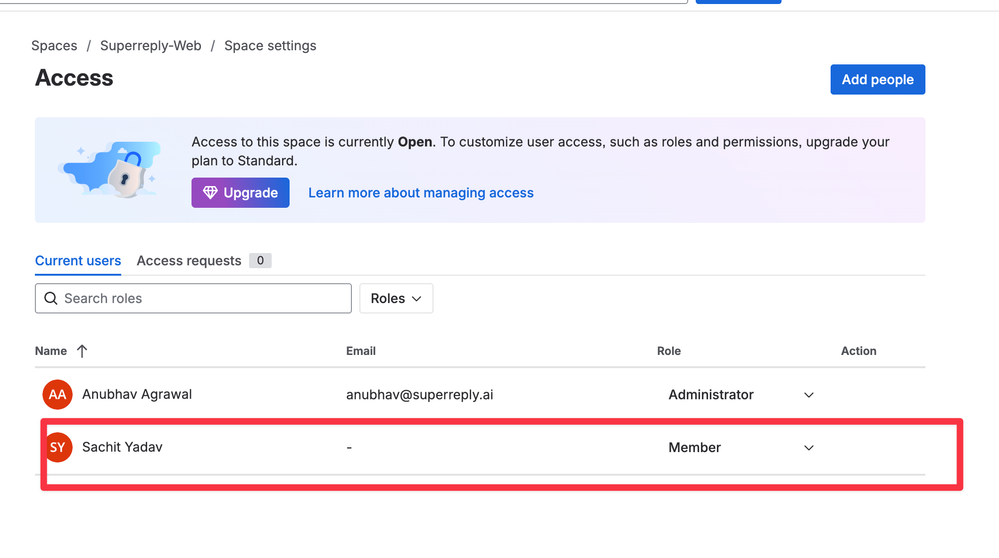Image resolution: width=999 pixels, height=558 pixels.
Task: Click the purple Upgrade button
Action: click(x=240, y=192)
